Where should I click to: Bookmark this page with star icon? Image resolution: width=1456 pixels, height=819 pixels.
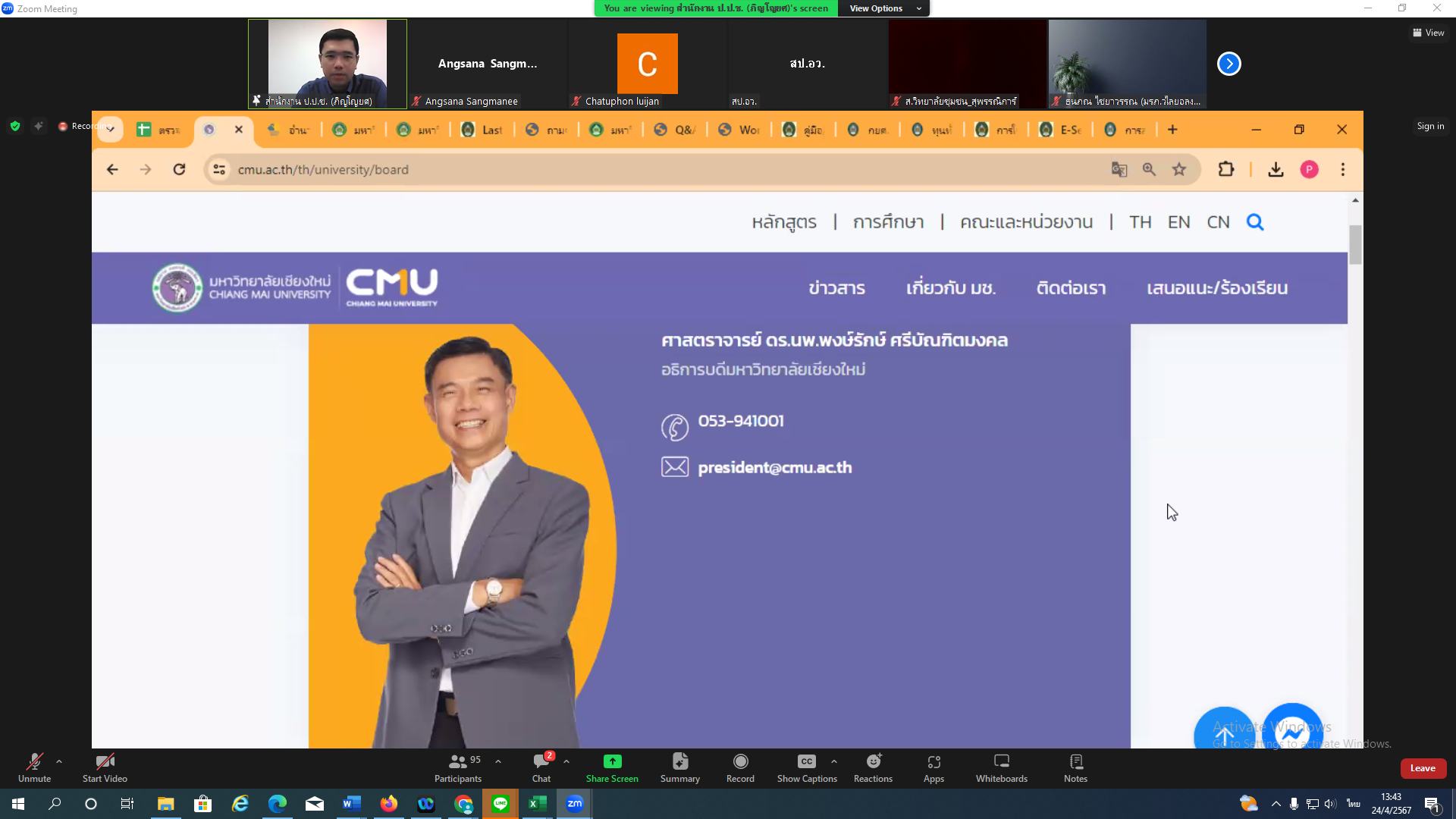(x=1179, y=169)
